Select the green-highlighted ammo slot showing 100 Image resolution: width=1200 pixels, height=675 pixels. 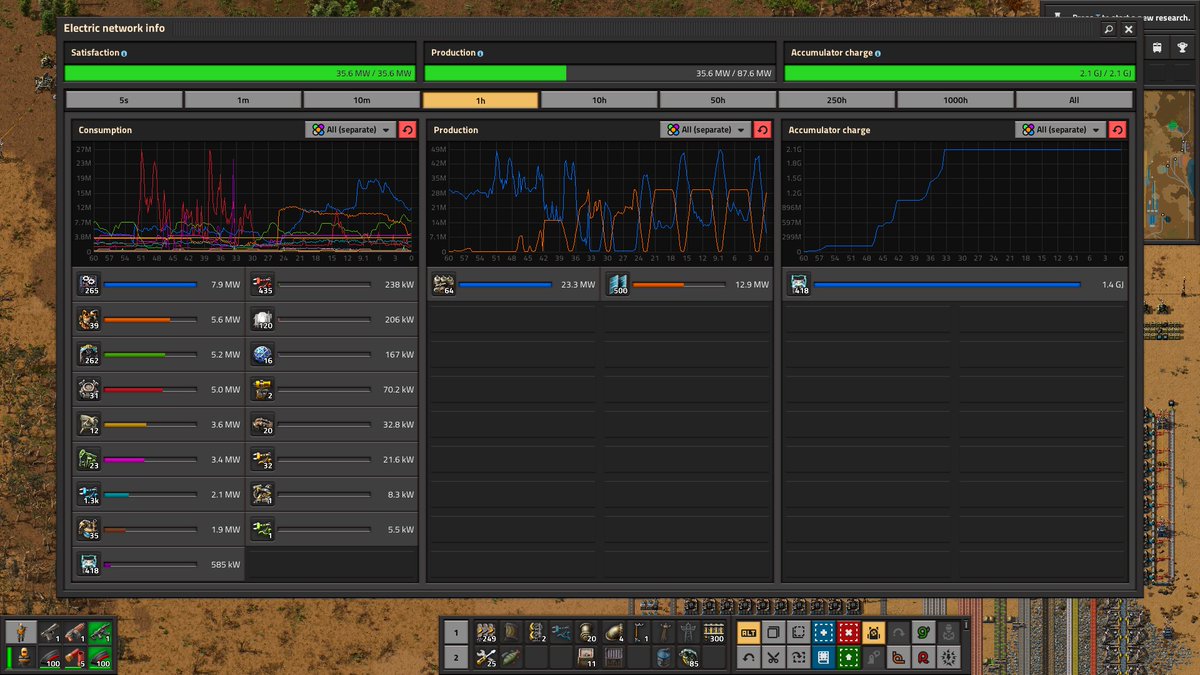pyautogui.click(x=101, y=657)
